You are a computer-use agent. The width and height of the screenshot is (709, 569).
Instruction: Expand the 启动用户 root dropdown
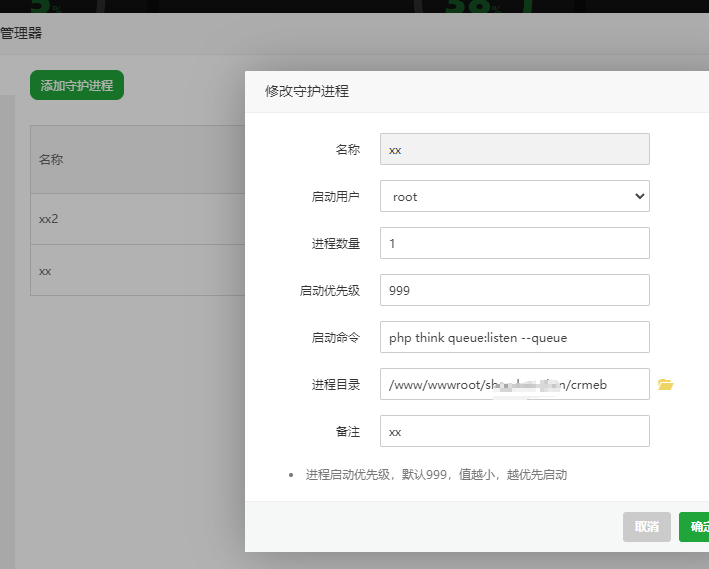[514, 196]
